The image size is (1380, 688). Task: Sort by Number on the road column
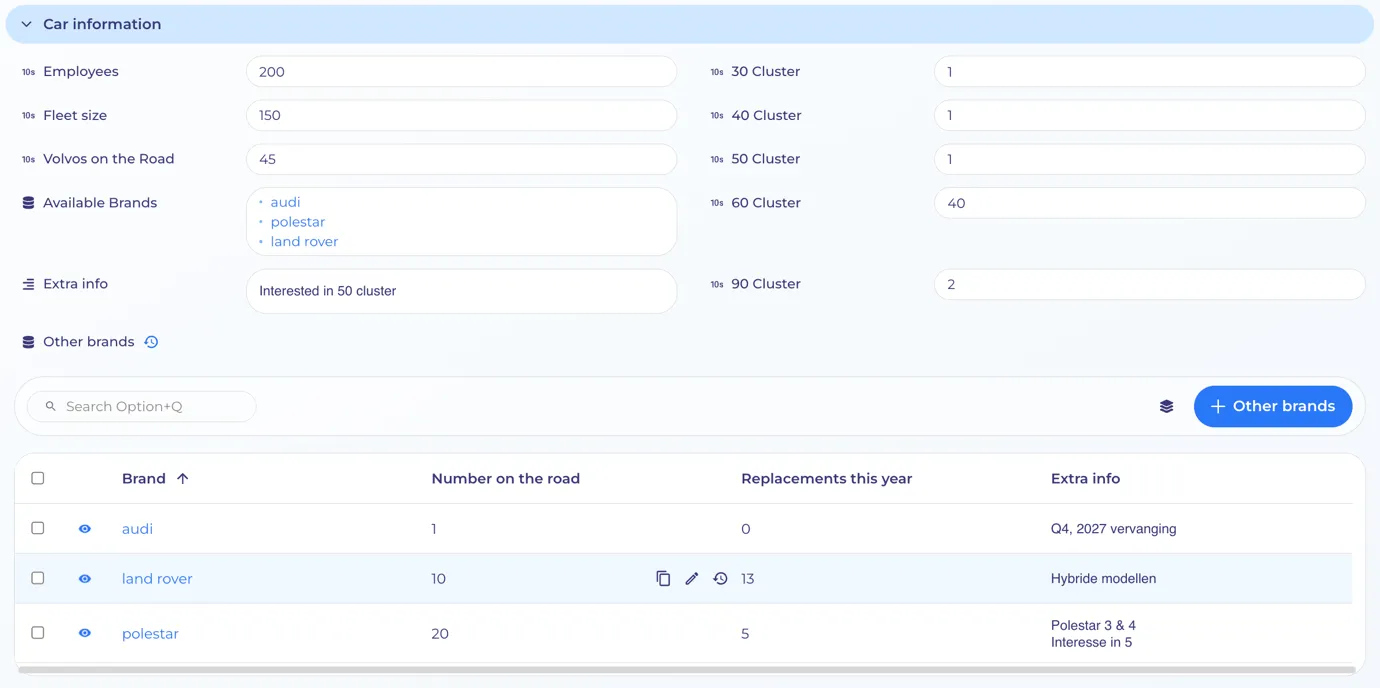[x=505, y=478]
